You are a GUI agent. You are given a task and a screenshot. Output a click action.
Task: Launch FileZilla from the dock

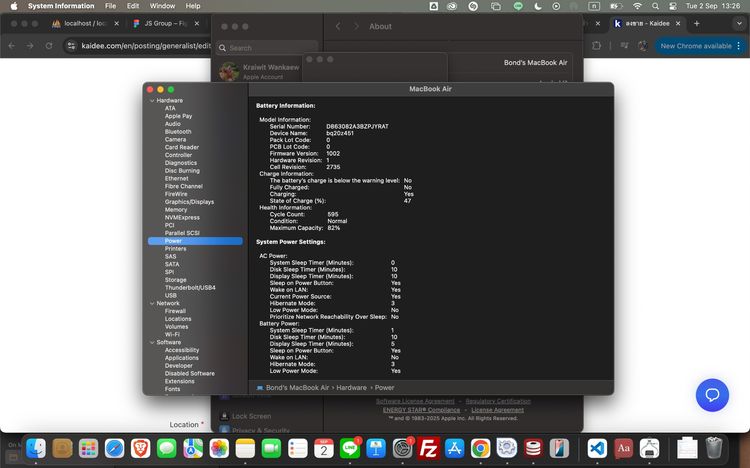pos(428,449)
